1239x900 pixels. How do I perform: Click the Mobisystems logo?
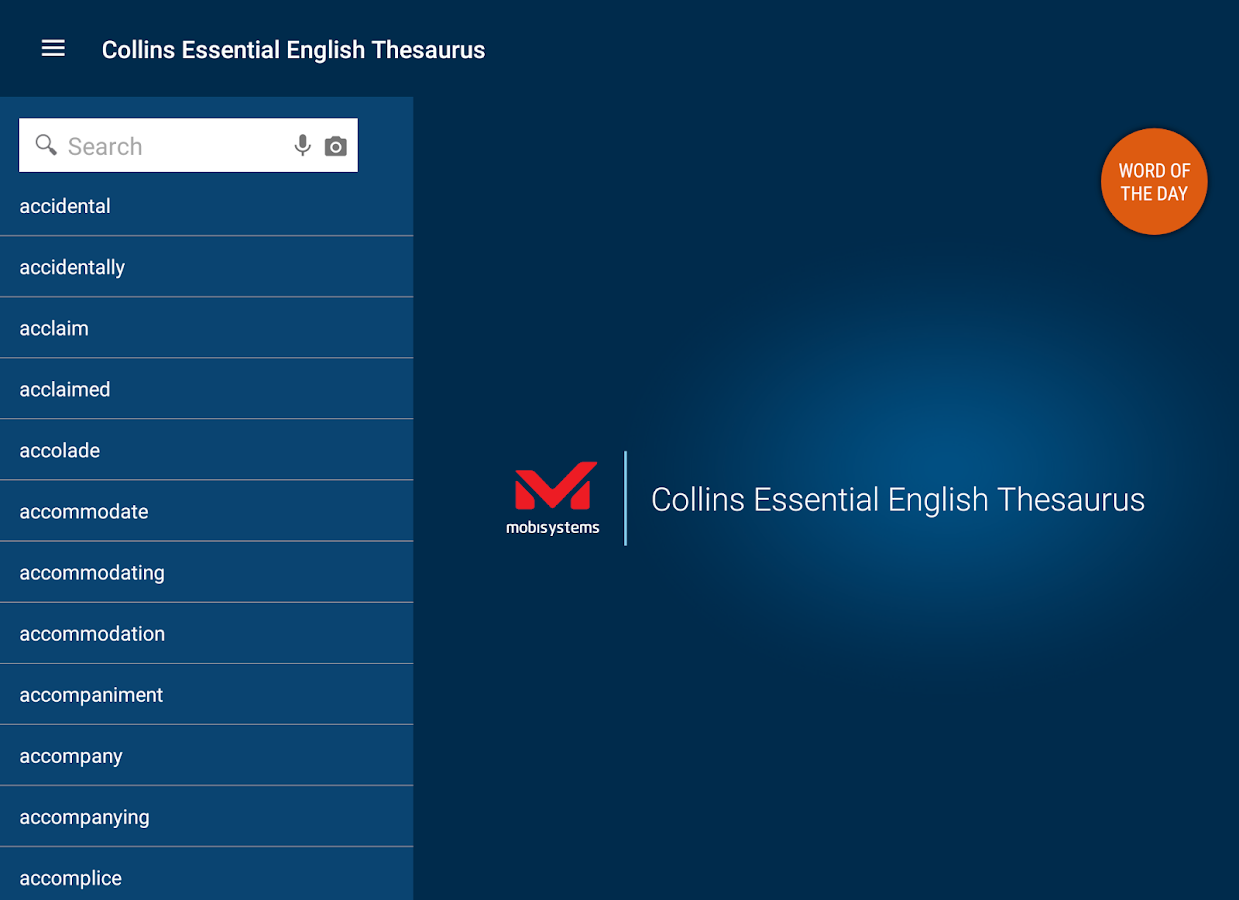pyautogui.click(x=553, y=498)
